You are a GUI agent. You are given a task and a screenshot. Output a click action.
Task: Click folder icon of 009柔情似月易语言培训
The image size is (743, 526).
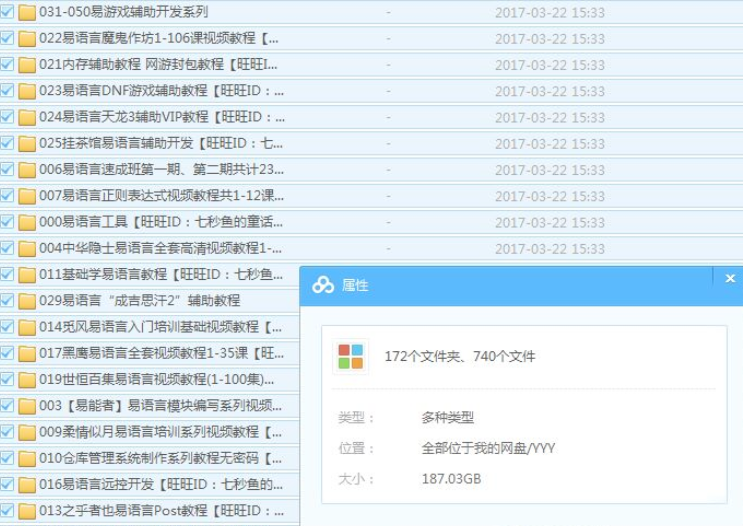coord(27,433)
